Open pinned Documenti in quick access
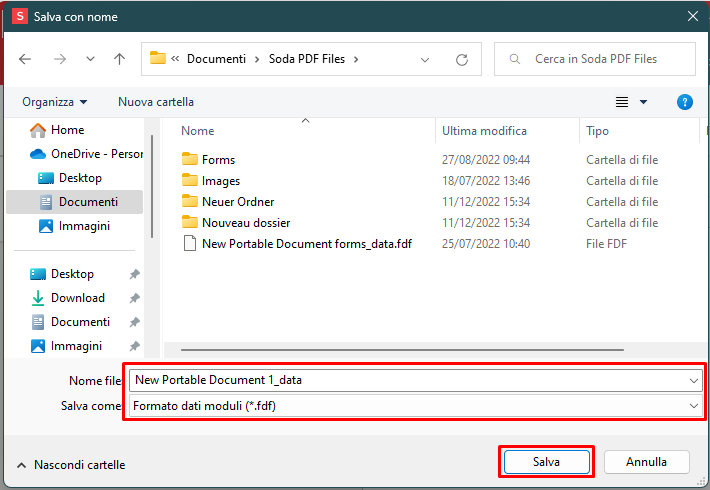The image size is (710, 490). click(71, 322)
